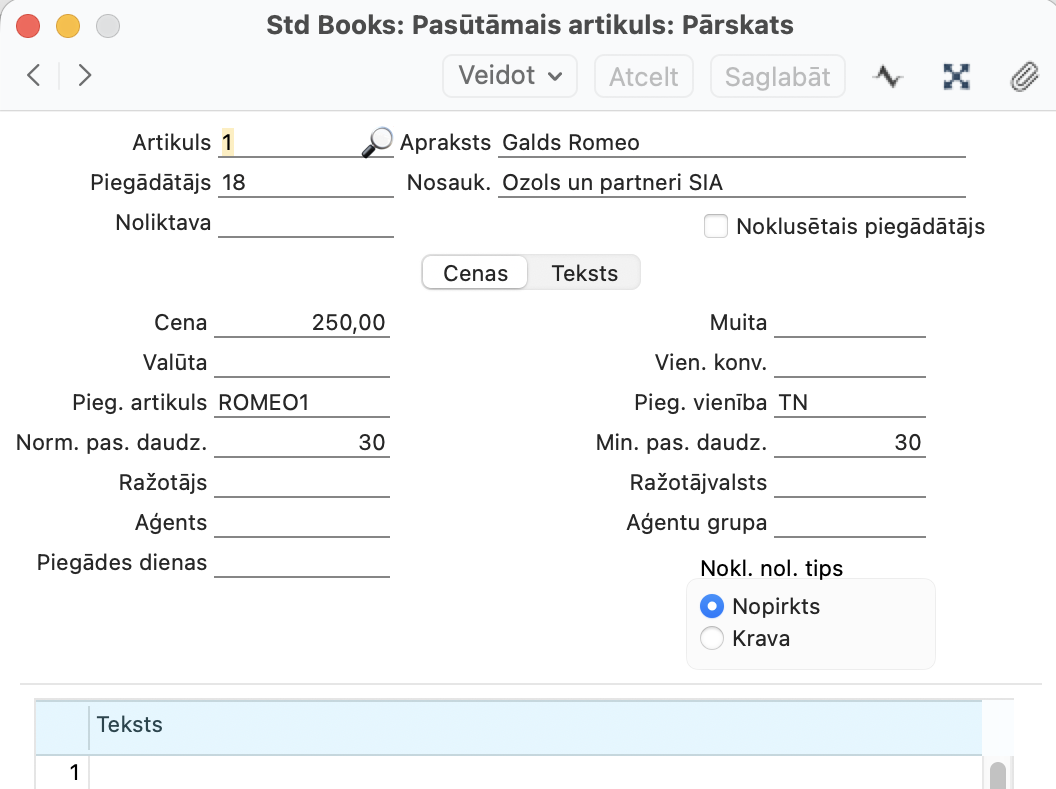Focus the Piegādātājs field
Viewport: 1056px width, 789px height.
pyautogui.click(x=305, y=183)
